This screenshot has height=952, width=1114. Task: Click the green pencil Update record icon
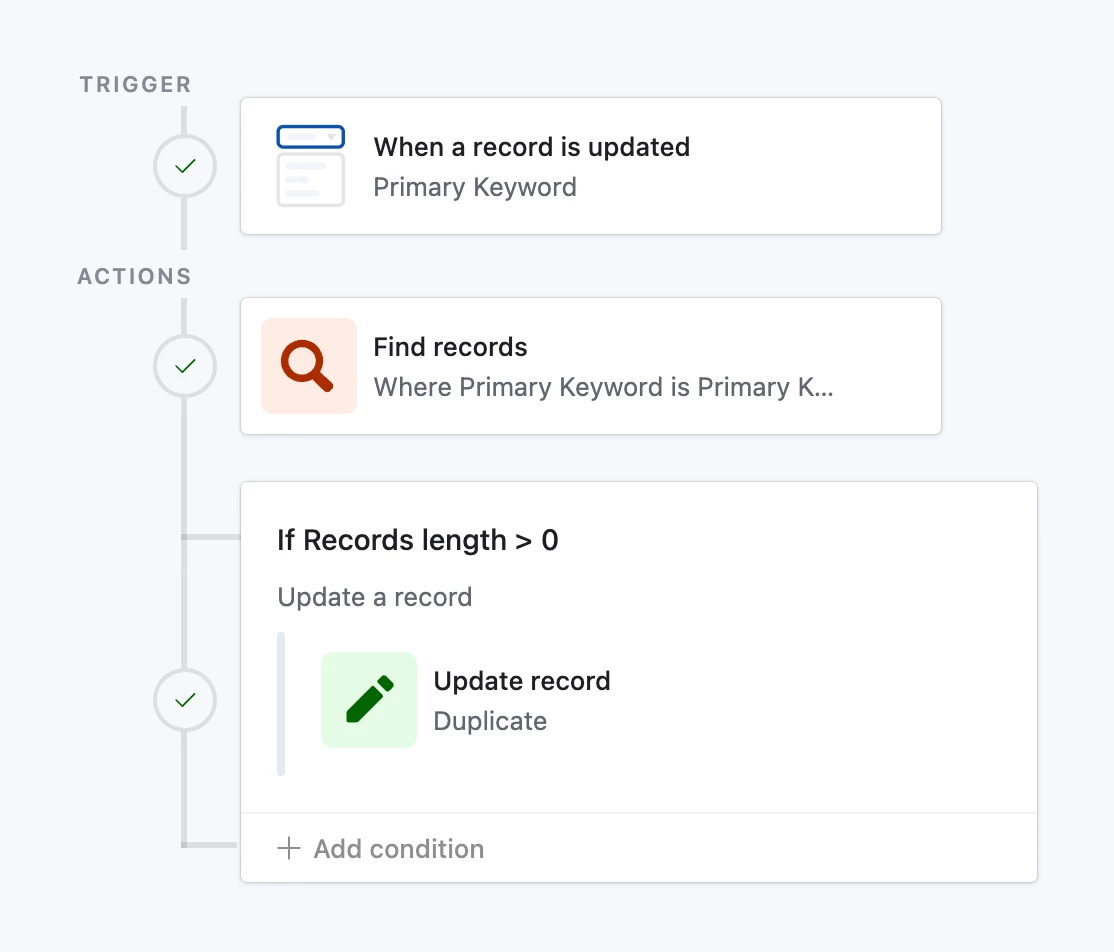click(x=369, y=700)
